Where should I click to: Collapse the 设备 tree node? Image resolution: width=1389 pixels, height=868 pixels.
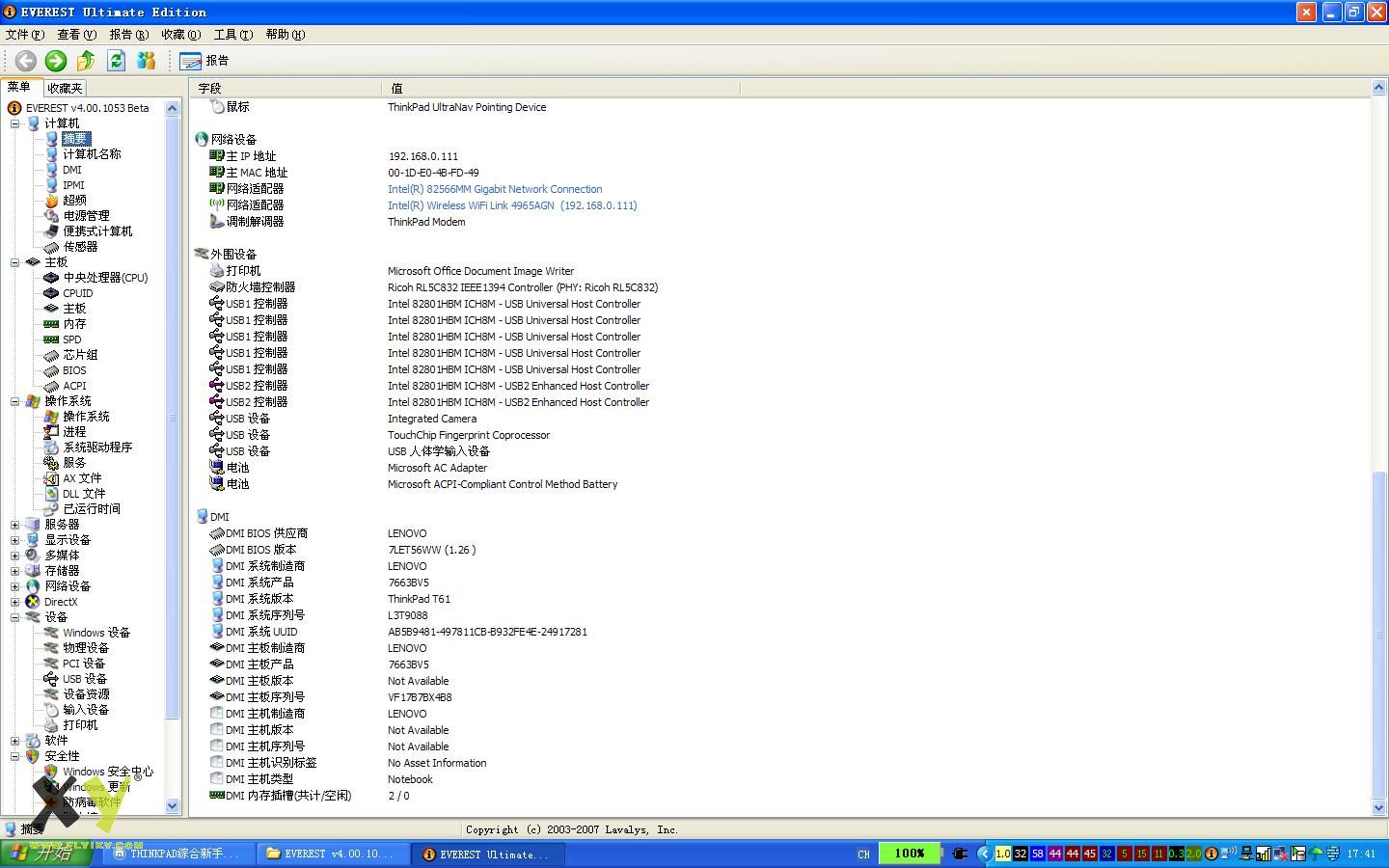(x=15, y=617)
